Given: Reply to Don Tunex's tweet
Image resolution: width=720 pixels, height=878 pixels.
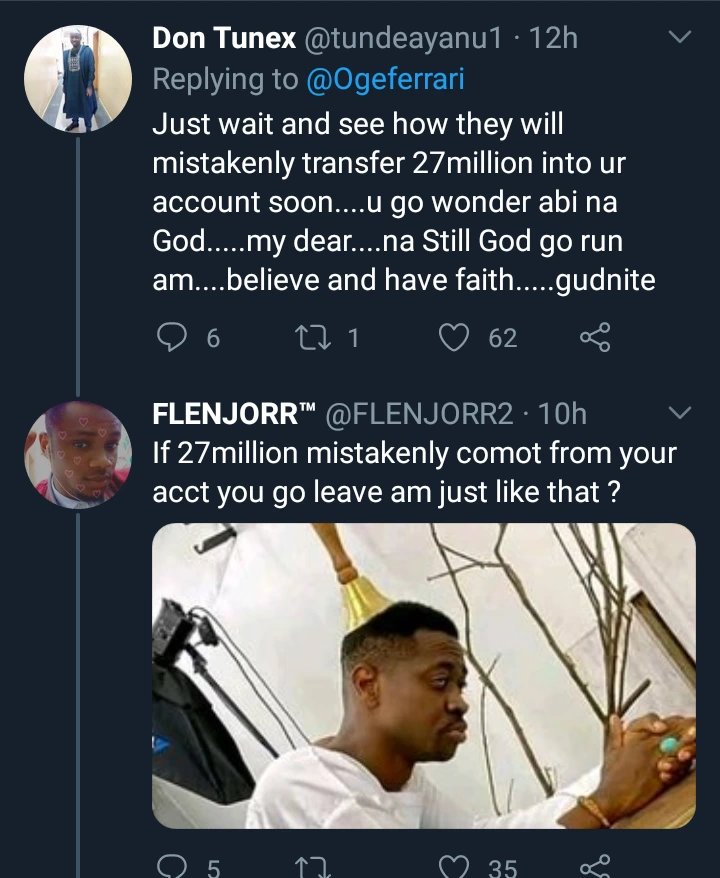Looking at the screenshot, I should [173, 339].
